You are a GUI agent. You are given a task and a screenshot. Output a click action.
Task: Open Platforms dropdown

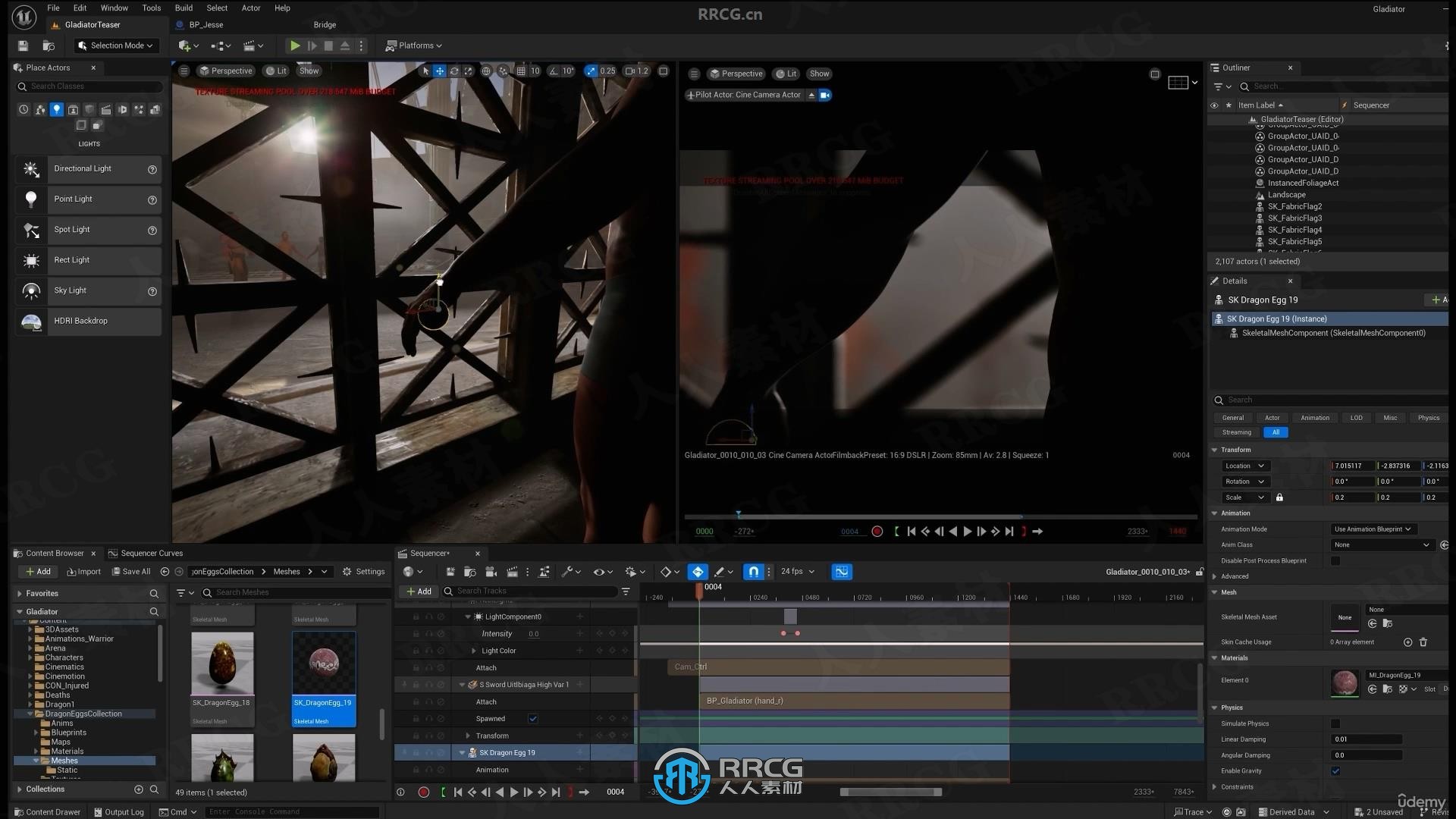click(413, 45)
